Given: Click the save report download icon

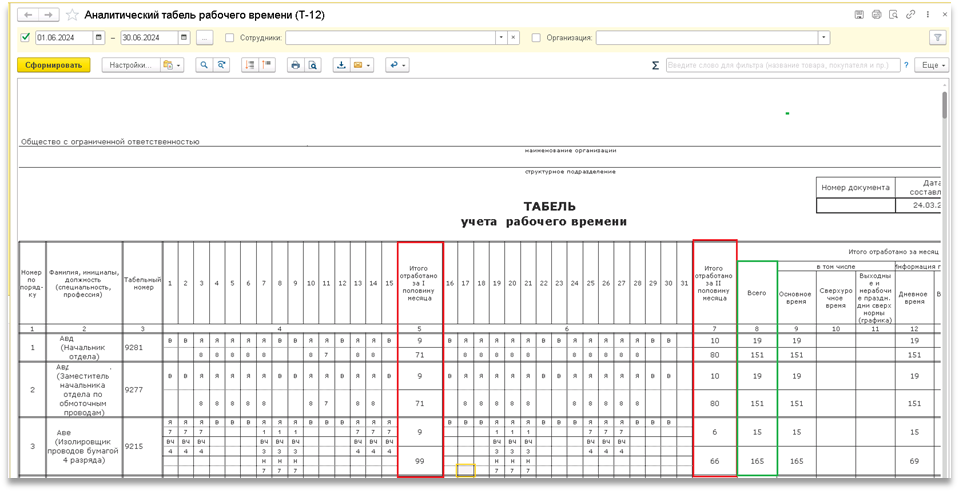Looking at the screenshot, I should click(x=341, y=65).
